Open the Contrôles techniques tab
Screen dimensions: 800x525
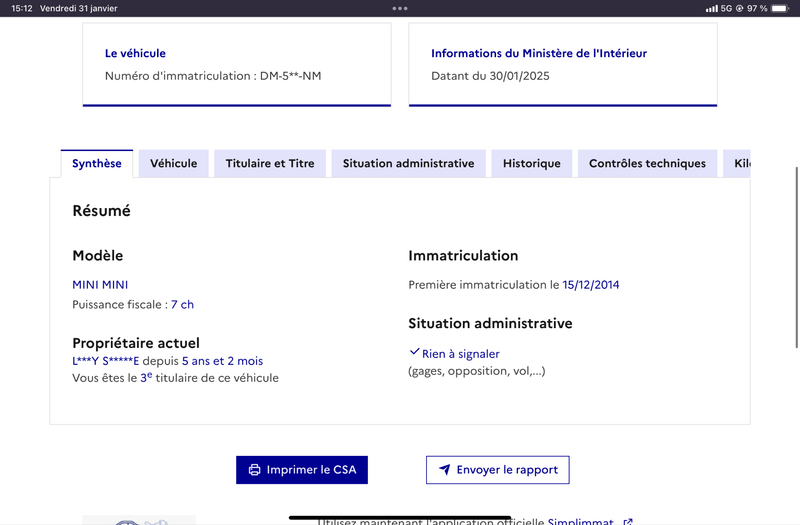647,163
